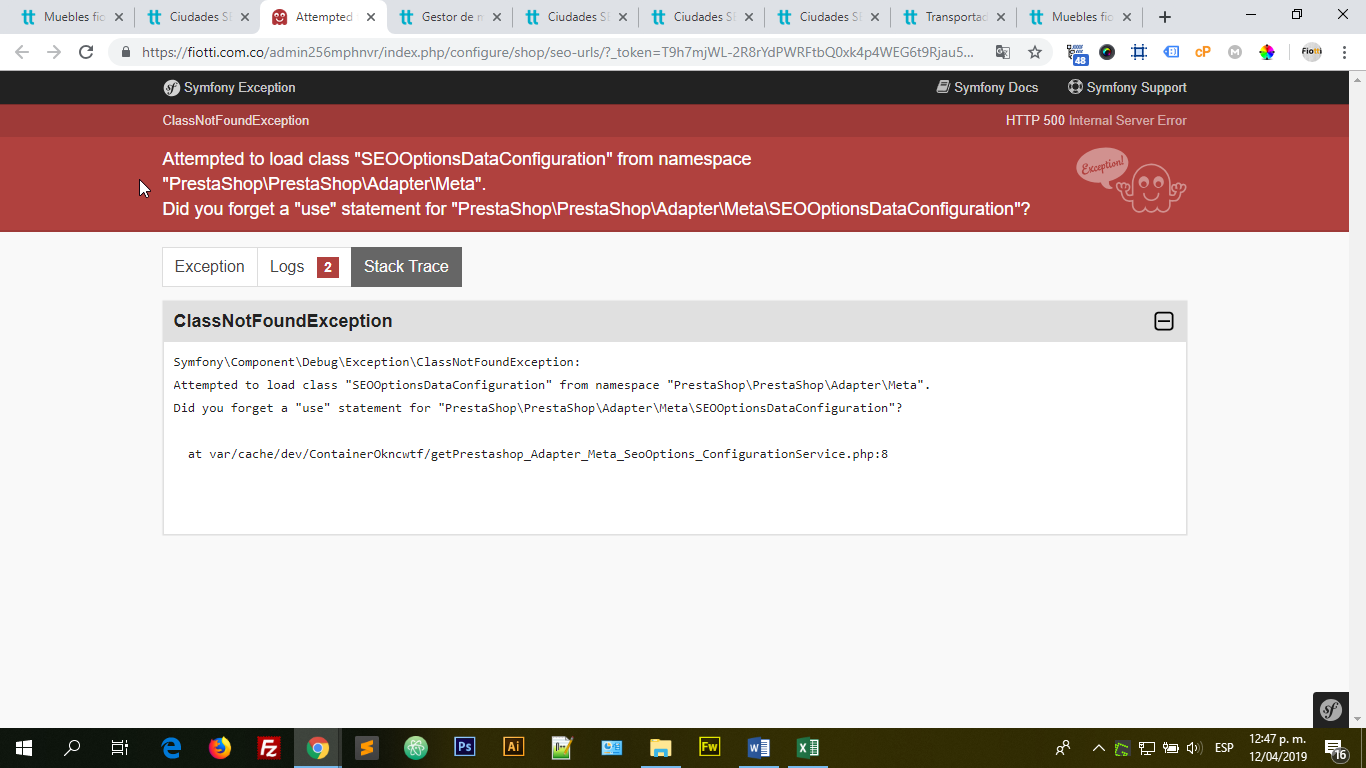Open the taskbar clock and calendar
The width and height of the screenshot is (1366, 768).
(x=1277, y=748)
